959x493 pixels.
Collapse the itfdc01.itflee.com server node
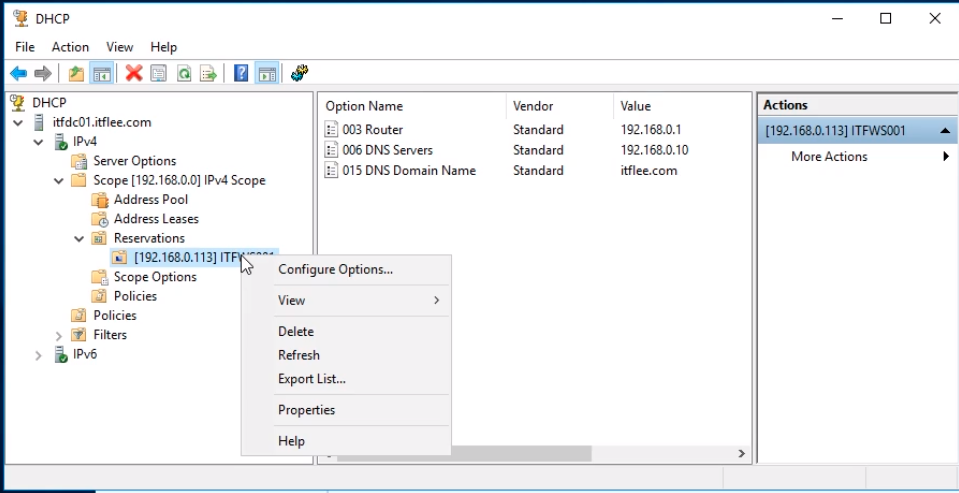pos(18,123)
